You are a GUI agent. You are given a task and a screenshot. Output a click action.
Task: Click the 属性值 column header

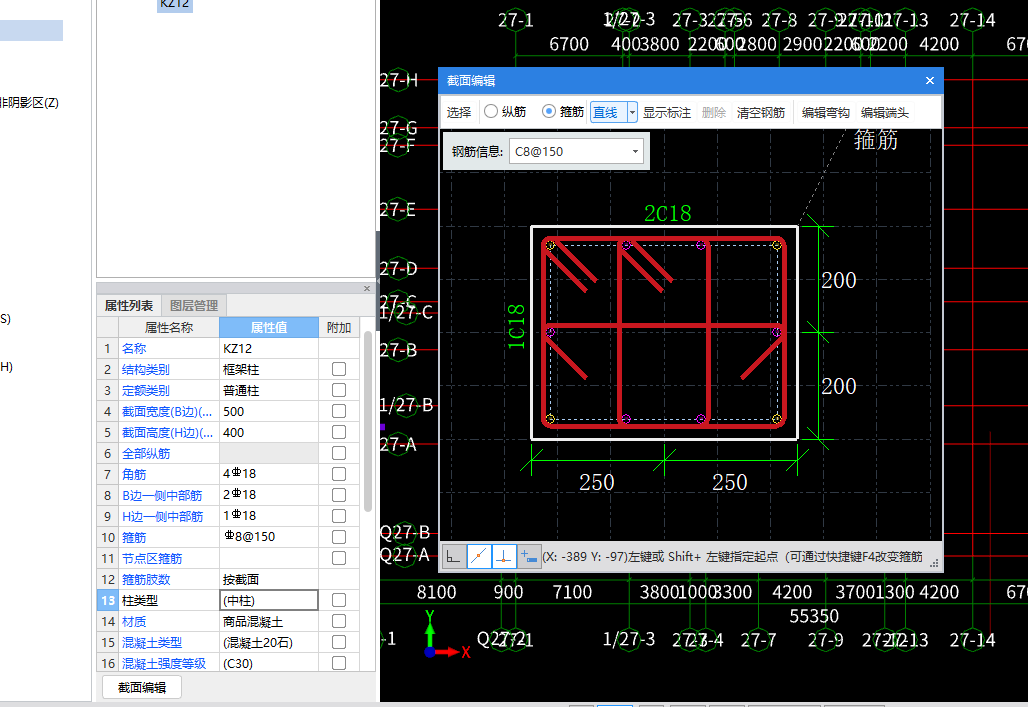coord(269,327)
